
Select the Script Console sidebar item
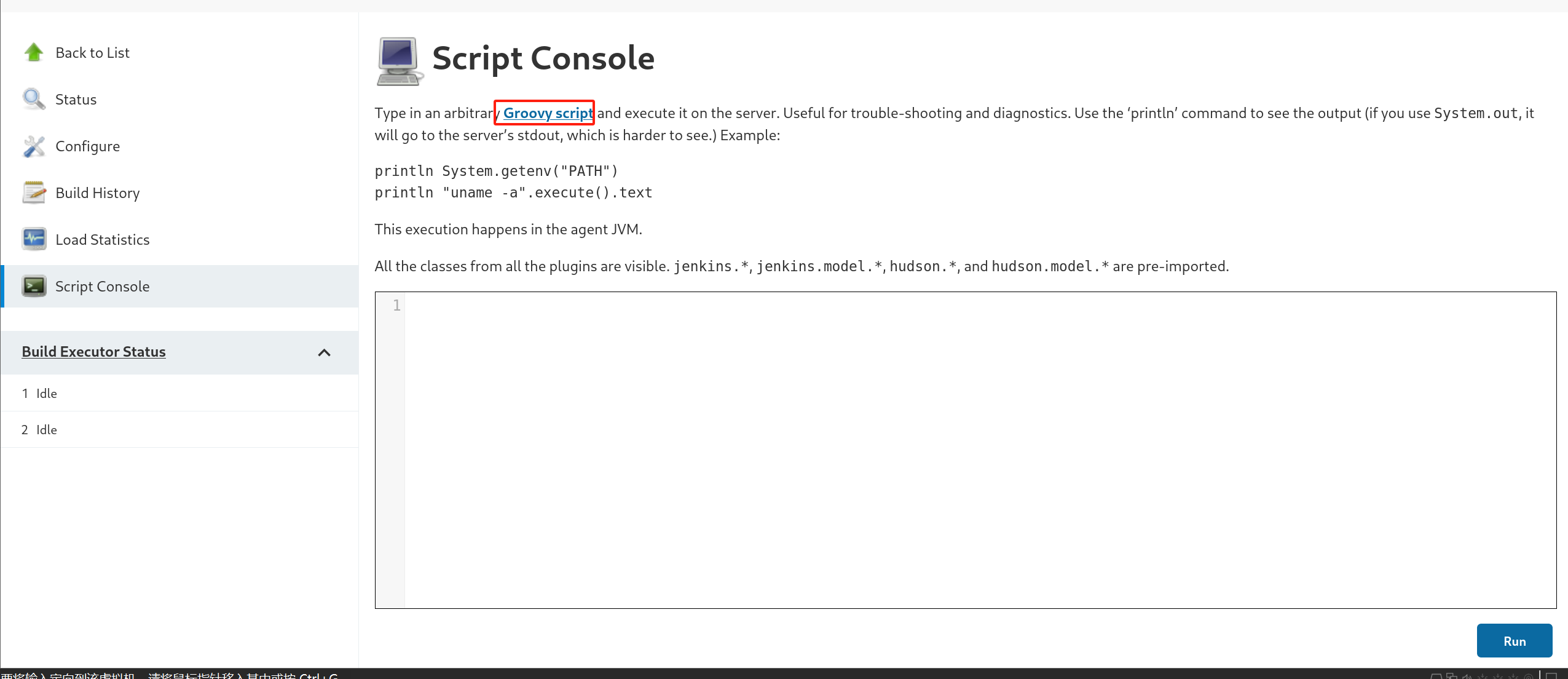[x=180, y=287]
